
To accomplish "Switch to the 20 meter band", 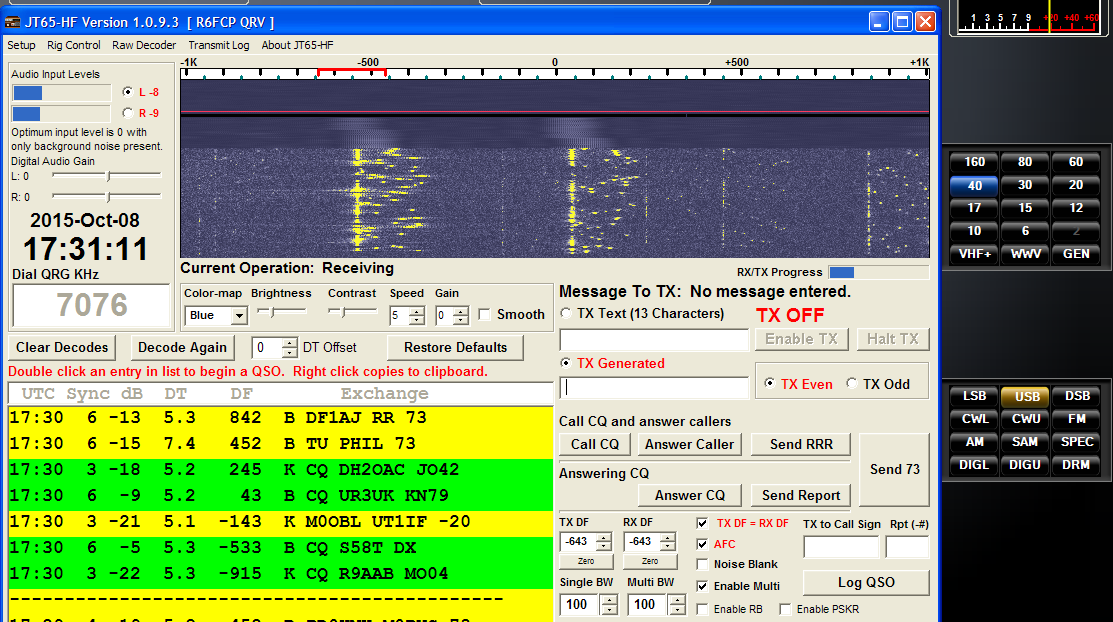I will tap(1076, 185).
